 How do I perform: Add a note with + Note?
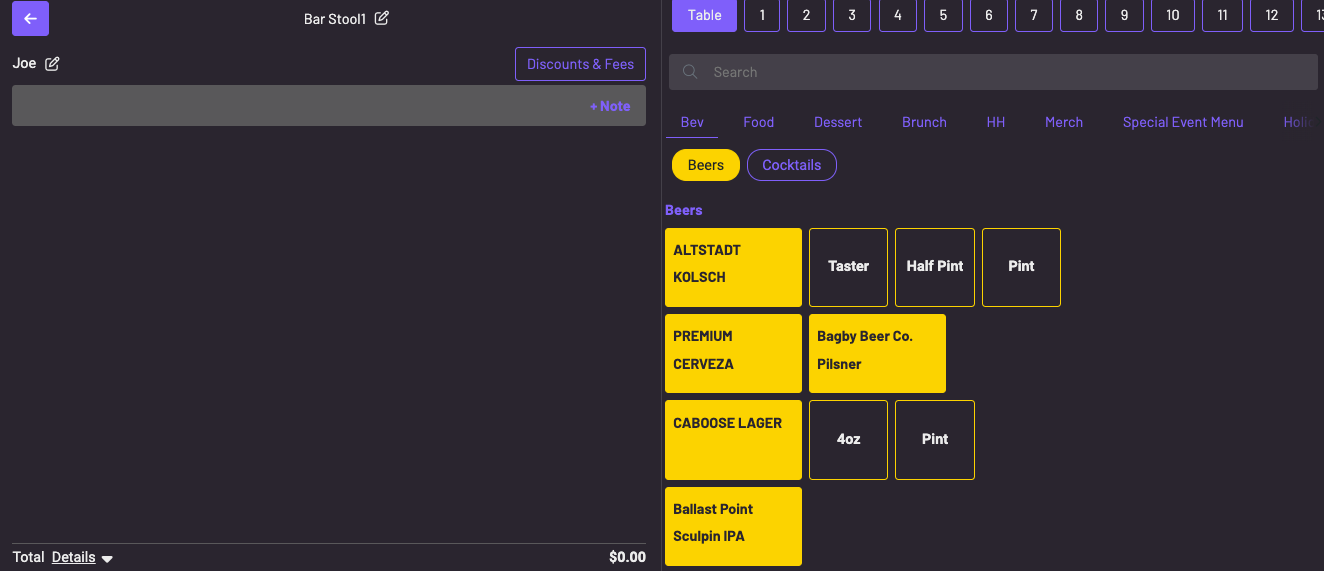click(609, 106)
